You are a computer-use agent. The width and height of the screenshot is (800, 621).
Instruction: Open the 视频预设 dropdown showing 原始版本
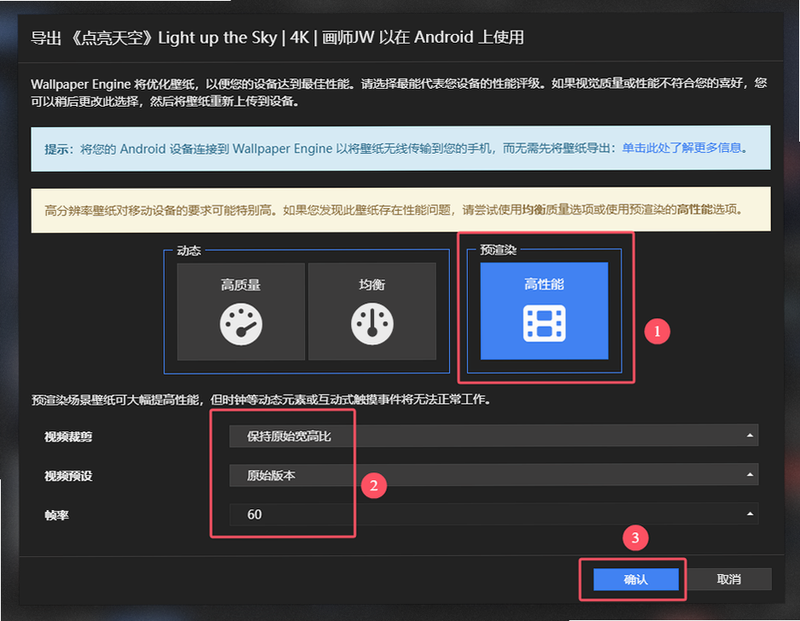coord(493,475)
